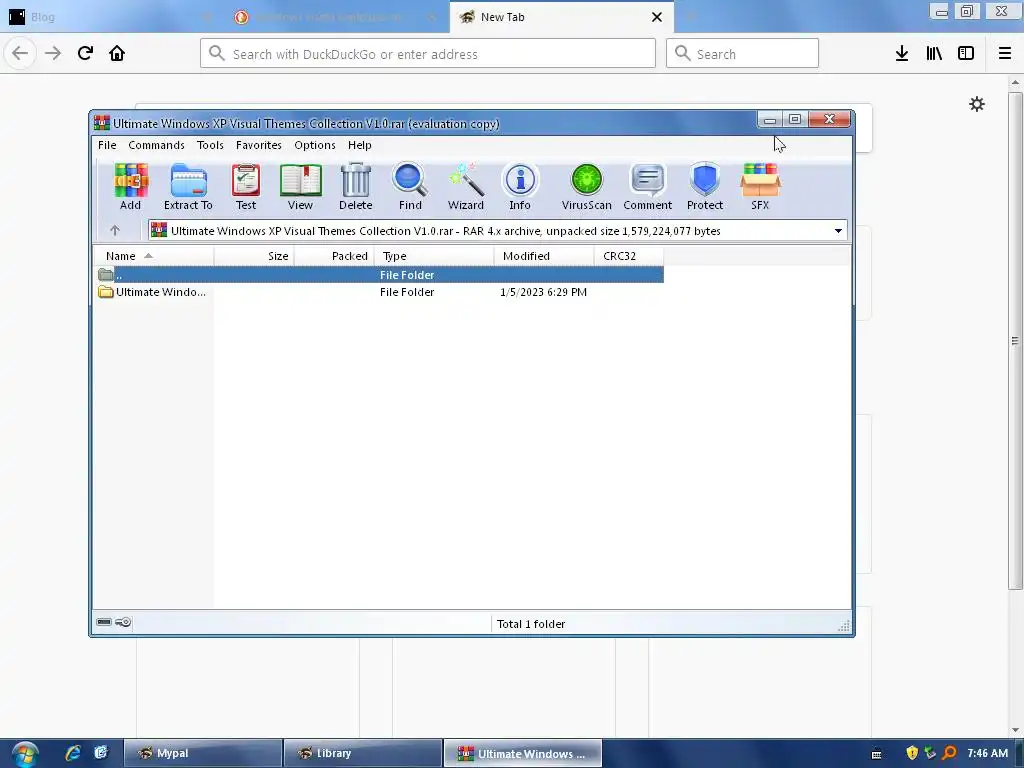Open the Tools menu
The height and width of the screenshot is (768, 1024).
point(210,145)
